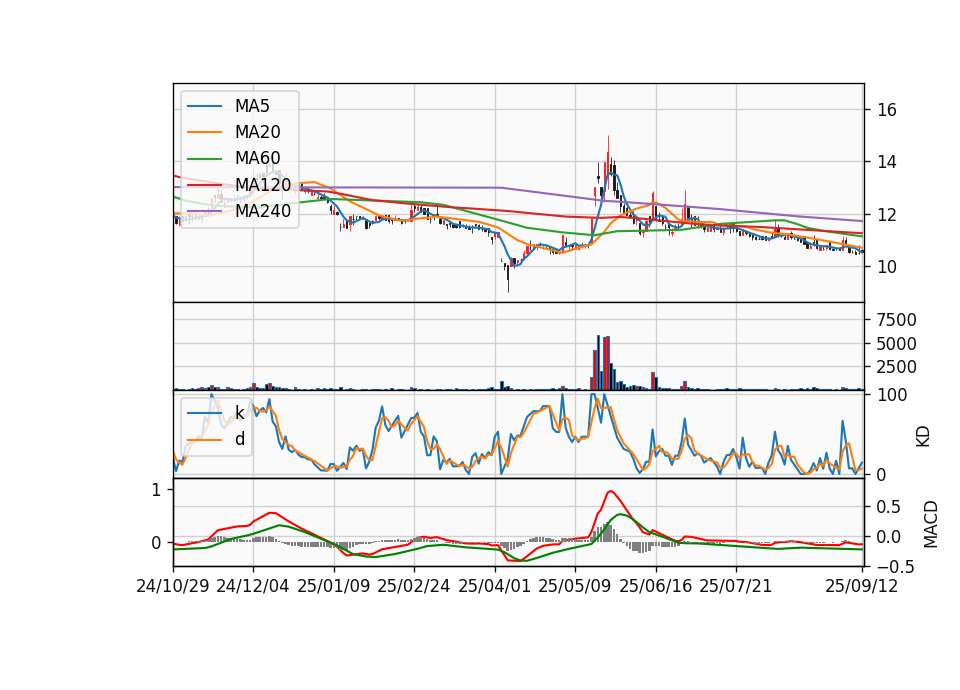Click the volume axis value 2500
Image resolution: width=960 pixels, height=690 pixels.
point(896,367)
